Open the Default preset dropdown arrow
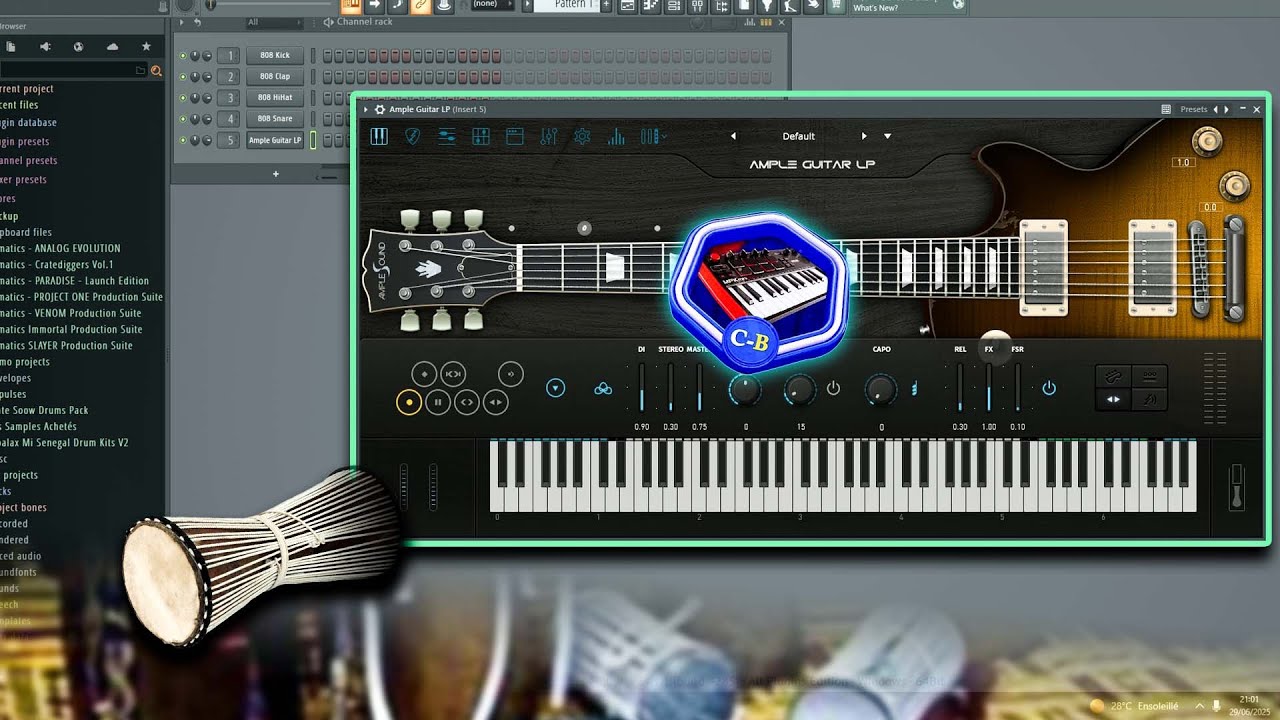Viewport: 1280px width, 720px height. (x=887, y=136)
